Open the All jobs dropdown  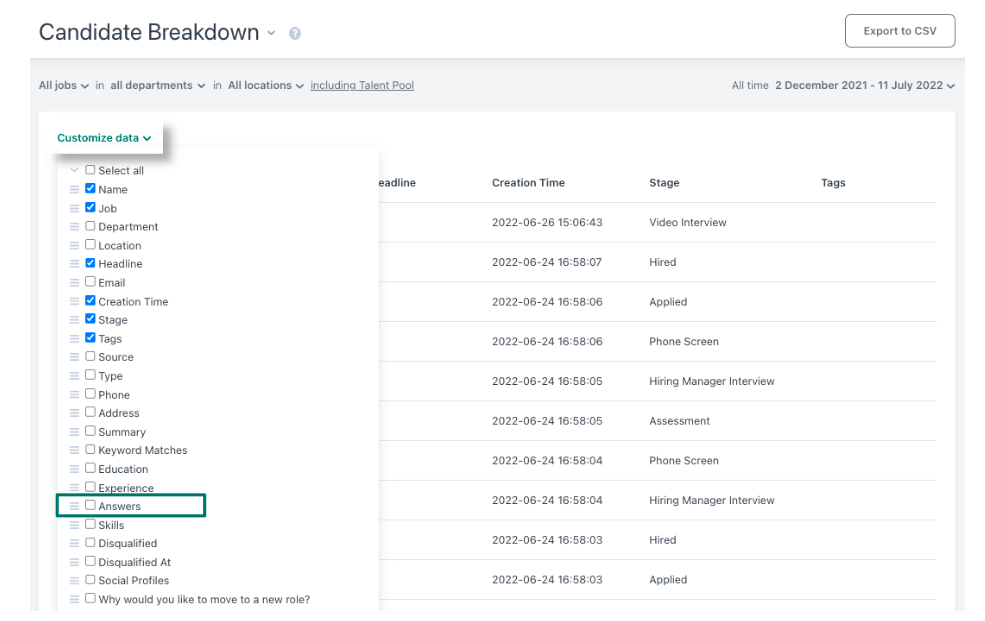coord(63,85)
